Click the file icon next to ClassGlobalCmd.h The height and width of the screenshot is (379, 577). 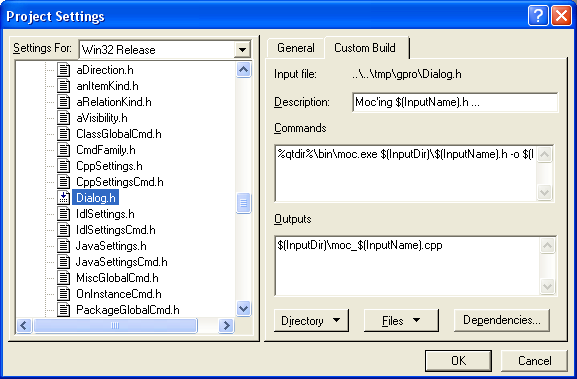tap(63, 134)
